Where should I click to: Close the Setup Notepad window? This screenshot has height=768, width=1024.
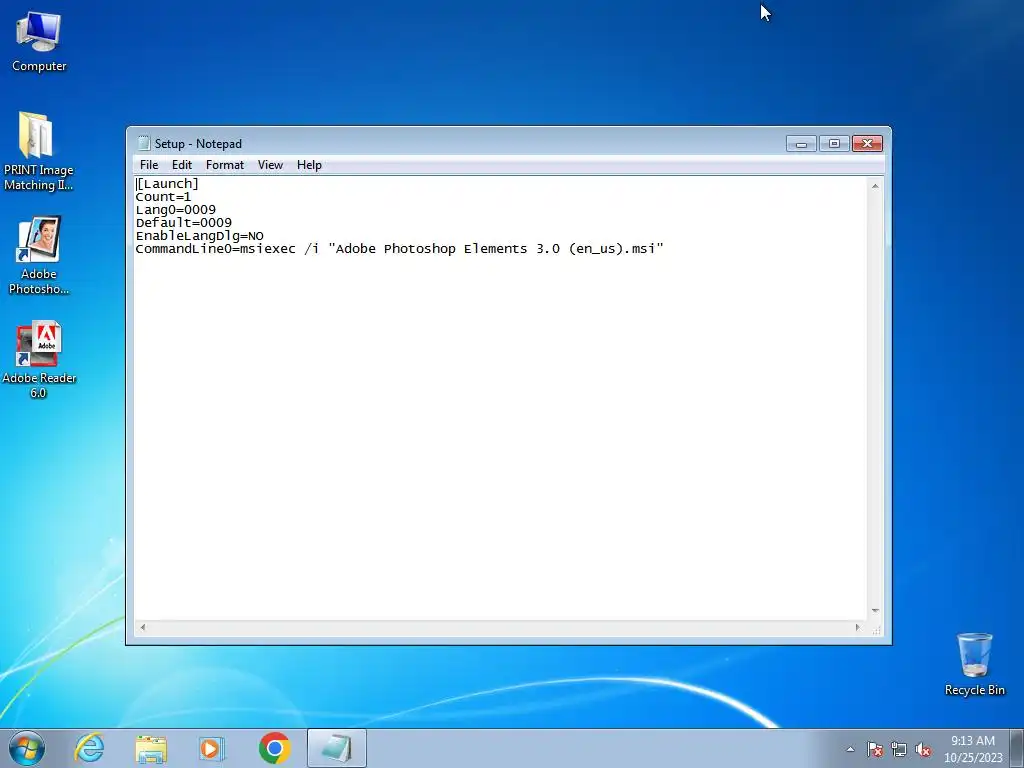(867, 144)
